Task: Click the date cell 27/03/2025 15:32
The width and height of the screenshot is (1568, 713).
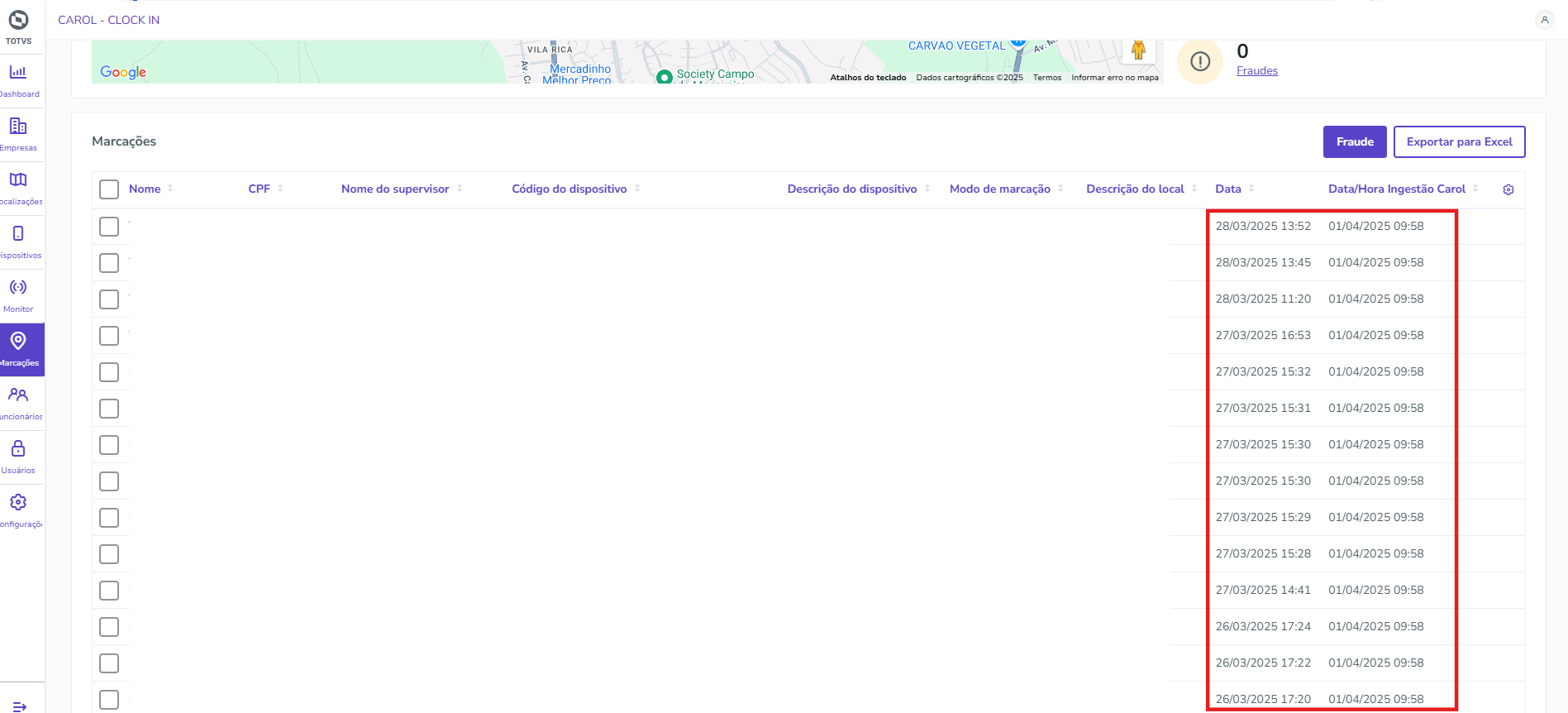Action: pyautogui.click(x=1263, y=371)
